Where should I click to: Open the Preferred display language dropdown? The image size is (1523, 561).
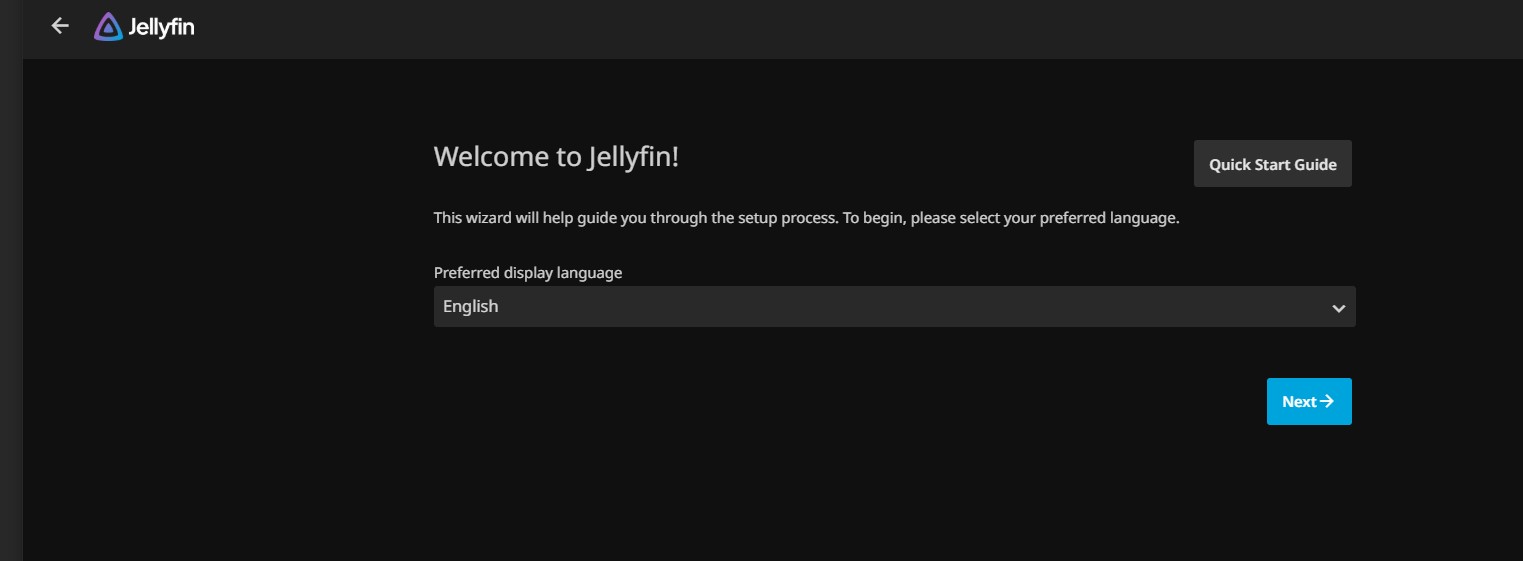click(894, 307)
